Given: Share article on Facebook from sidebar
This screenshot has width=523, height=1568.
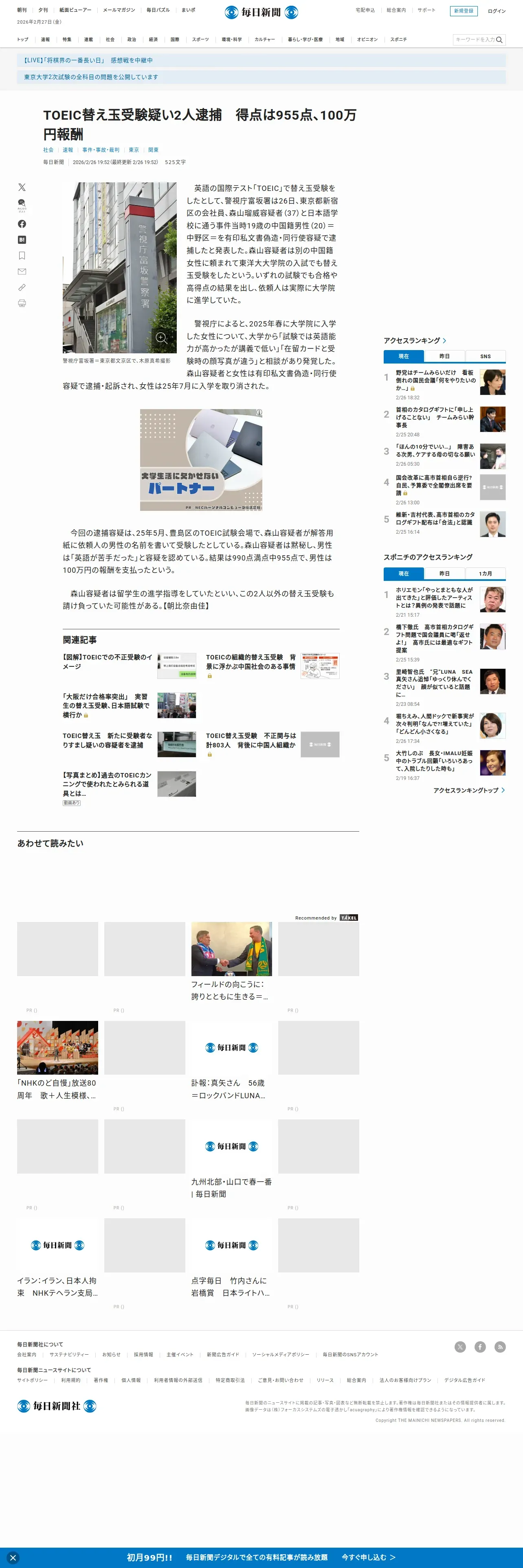Looking at the screenshot, I should [x=22, y=224].
